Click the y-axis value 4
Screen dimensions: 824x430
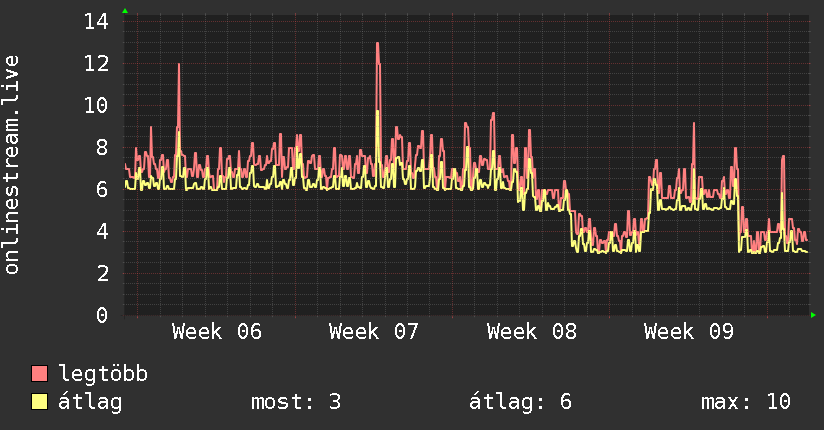(x=102, y=231)
